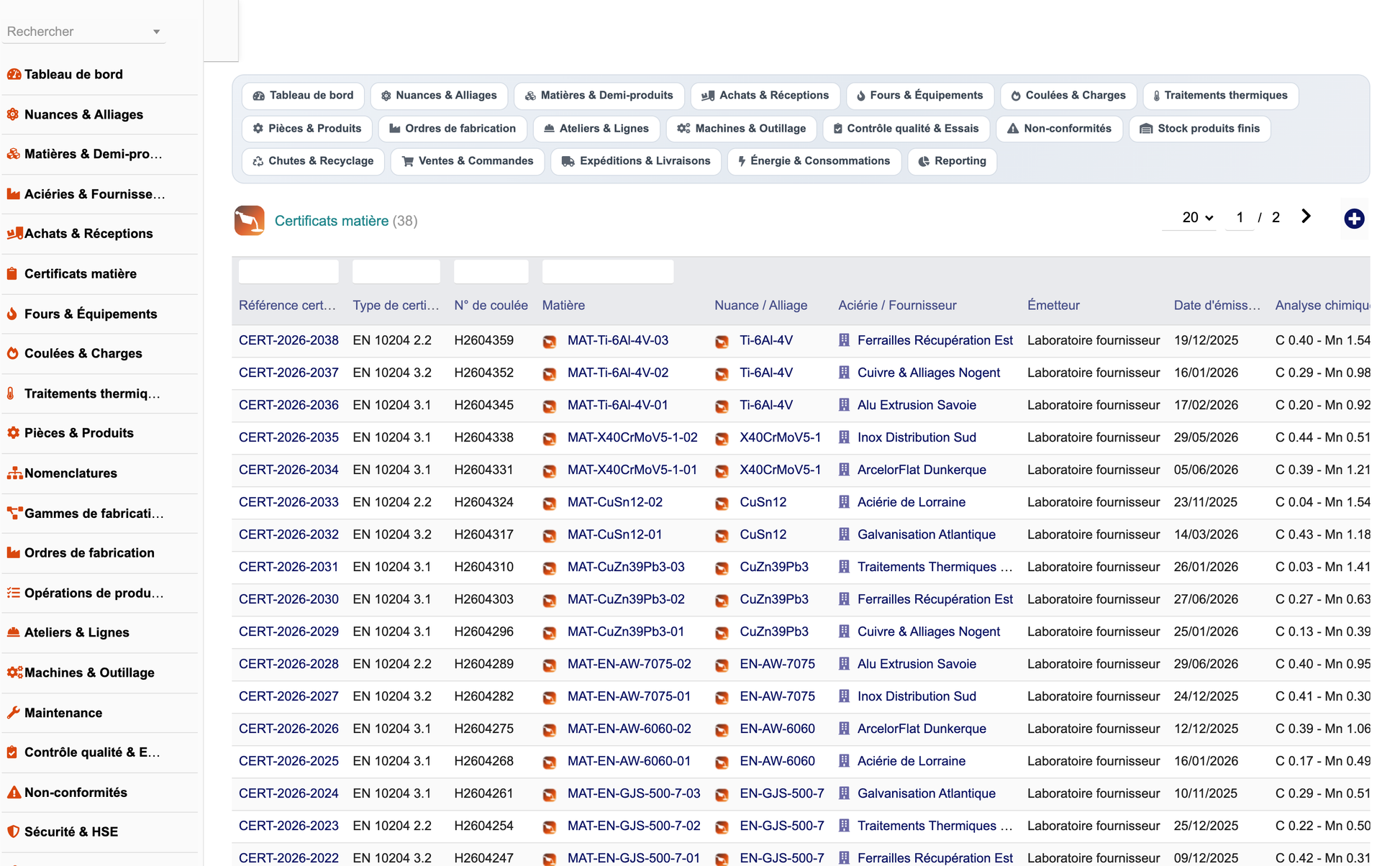Go to next page with chevron arrow

[x=1306, y=216]
